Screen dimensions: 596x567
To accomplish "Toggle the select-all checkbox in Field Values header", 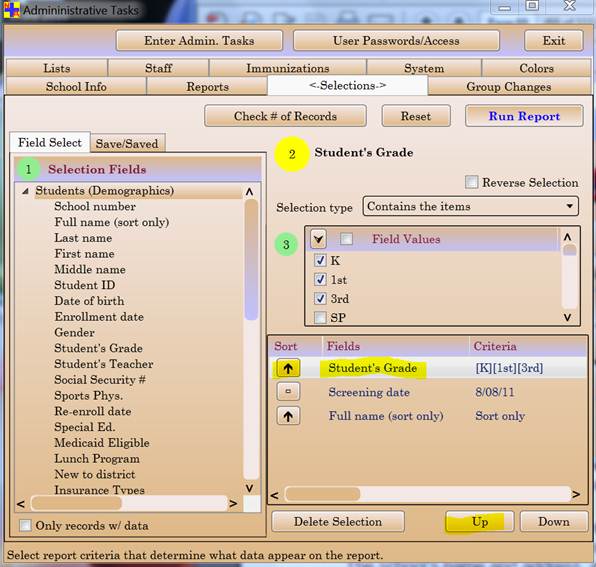I will 346,239.
